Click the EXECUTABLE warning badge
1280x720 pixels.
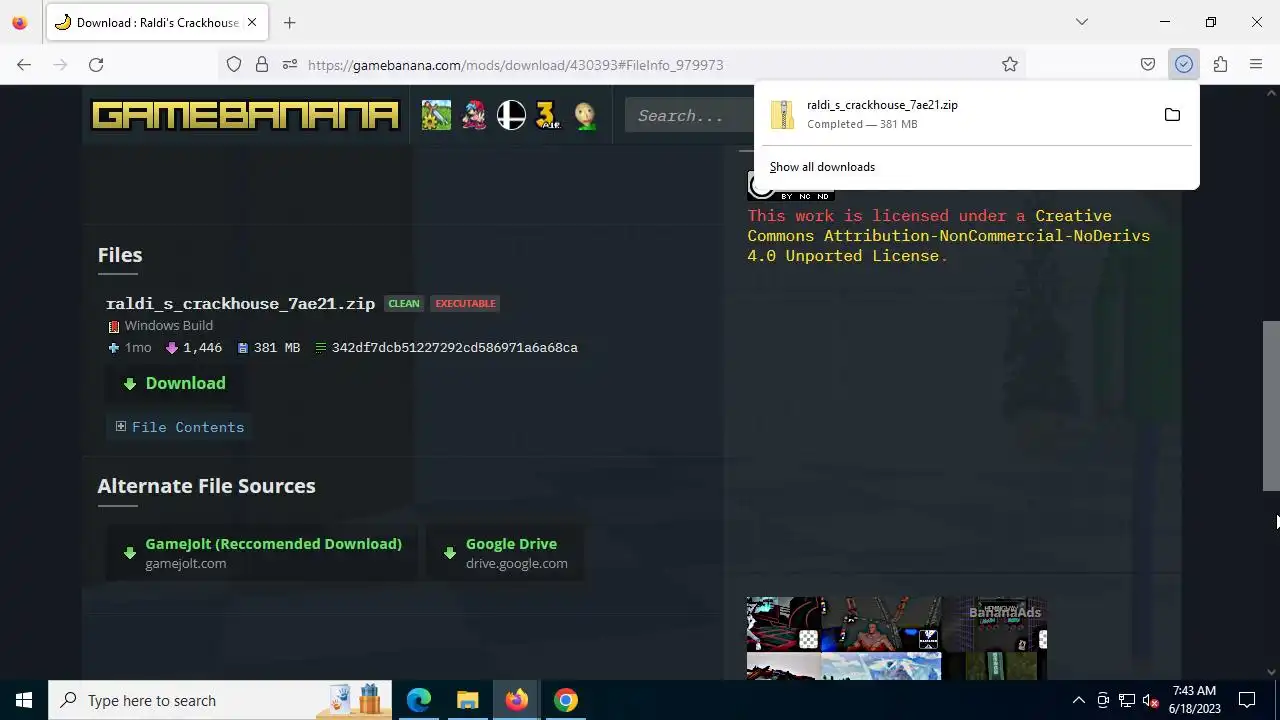(465, 303)
